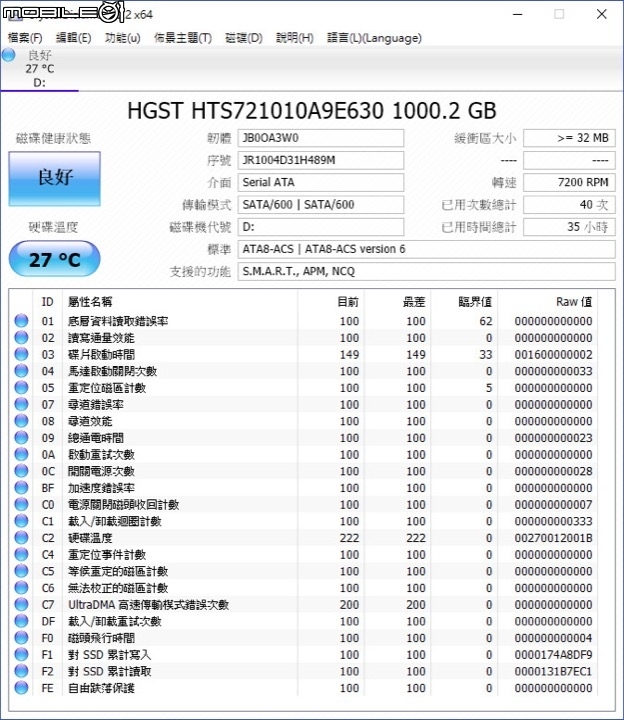This screenshot has width=624, height=720.
Task: Click the buffer size field >= 32 MB
Action: pyautogui.click(x=569, y=138)
